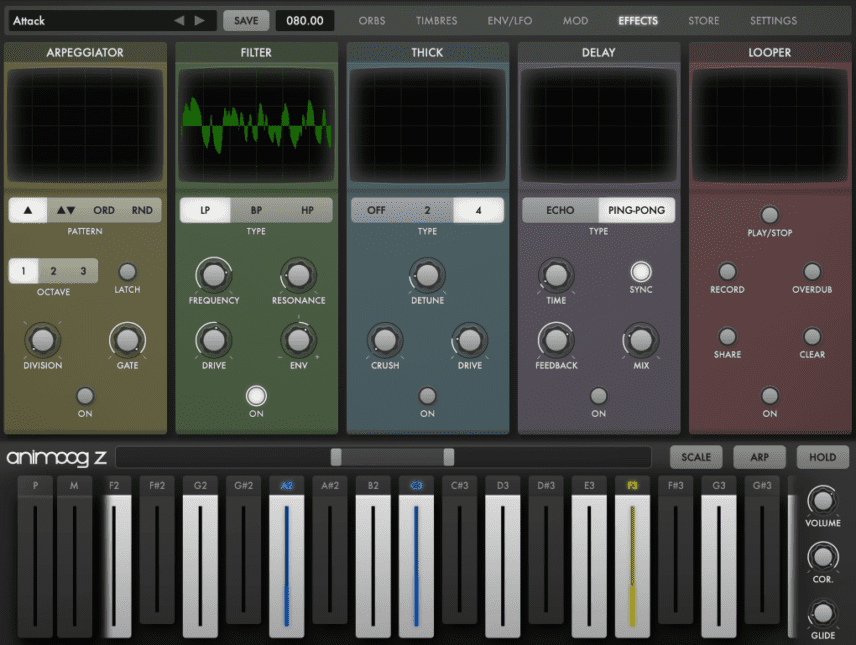Turn on the Thick effect

coord(427,396)
